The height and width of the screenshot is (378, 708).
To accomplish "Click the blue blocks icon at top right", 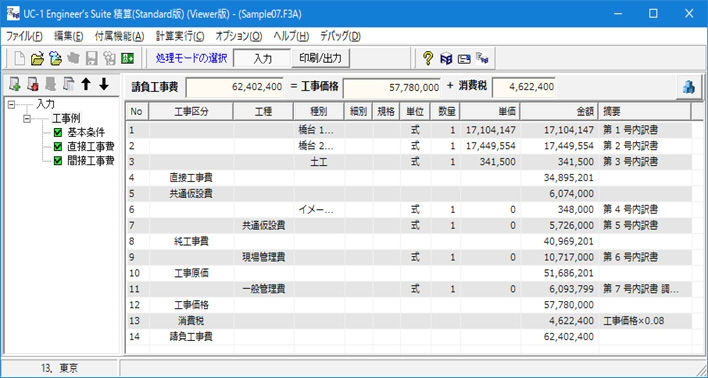I will 689,87.
